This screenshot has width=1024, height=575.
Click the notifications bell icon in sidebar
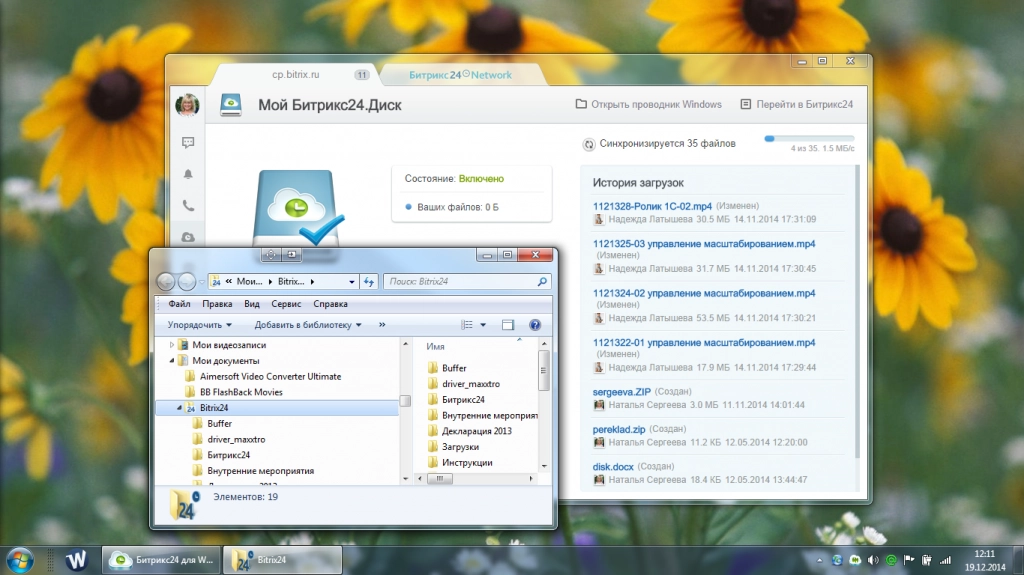(x=187, y=174)
